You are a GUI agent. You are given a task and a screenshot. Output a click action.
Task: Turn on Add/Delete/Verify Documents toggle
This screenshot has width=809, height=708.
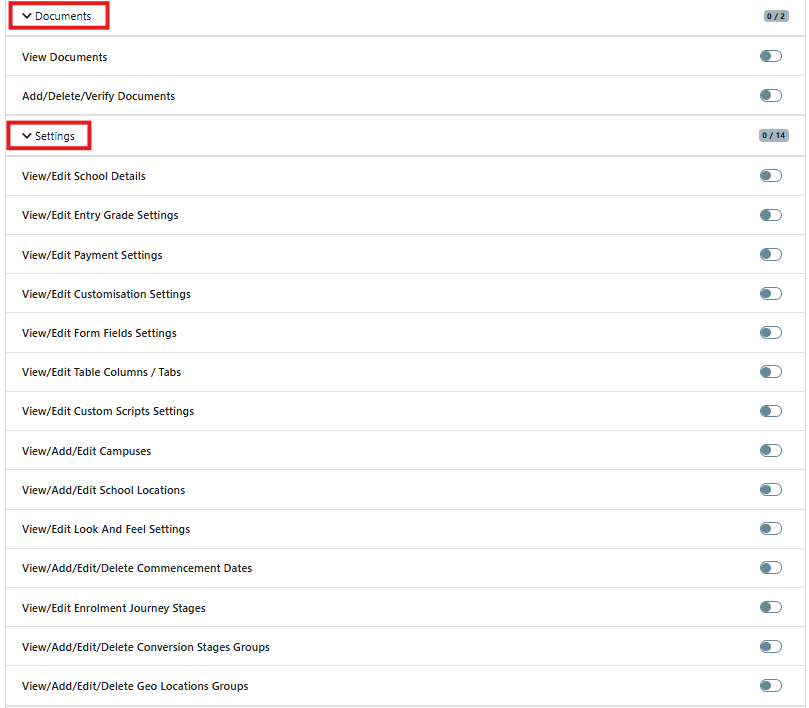(x=770, y=96)
